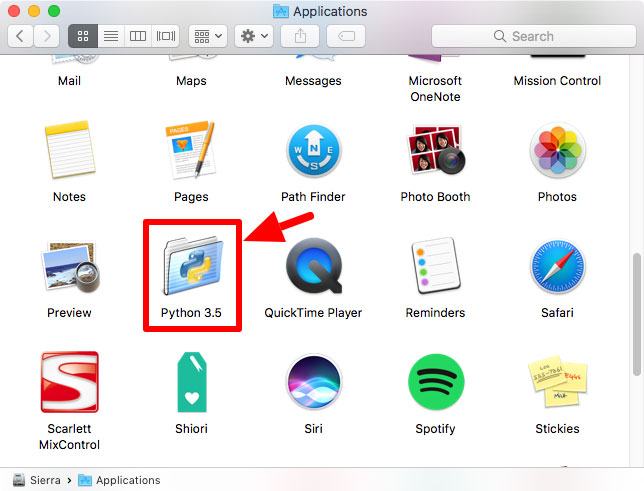Select the Stickies notes icon
The width and height of the screenshot is (644, 491).
click(557, 382)
